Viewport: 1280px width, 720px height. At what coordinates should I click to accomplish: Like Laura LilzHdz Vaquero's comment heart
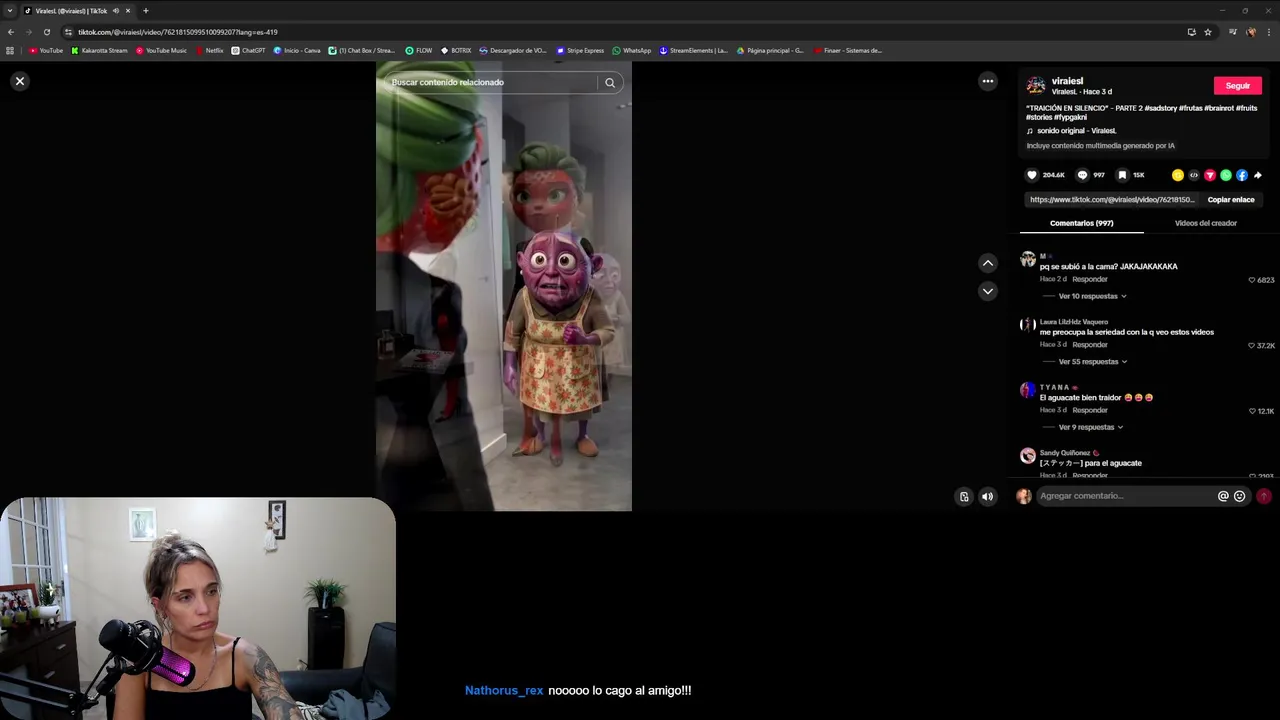(x=1252, y=345)
